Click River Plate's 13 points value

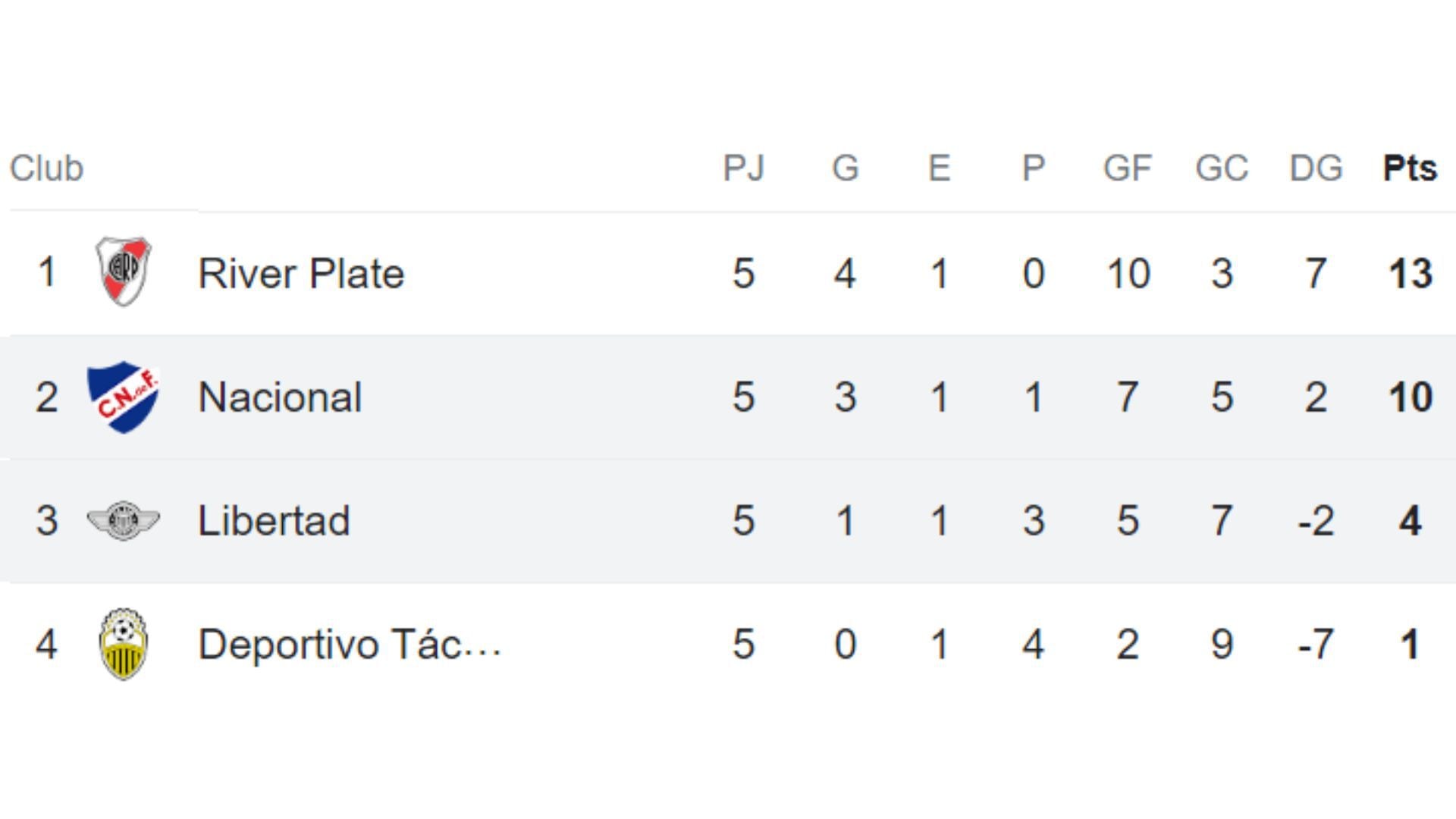coord(1410,273)
